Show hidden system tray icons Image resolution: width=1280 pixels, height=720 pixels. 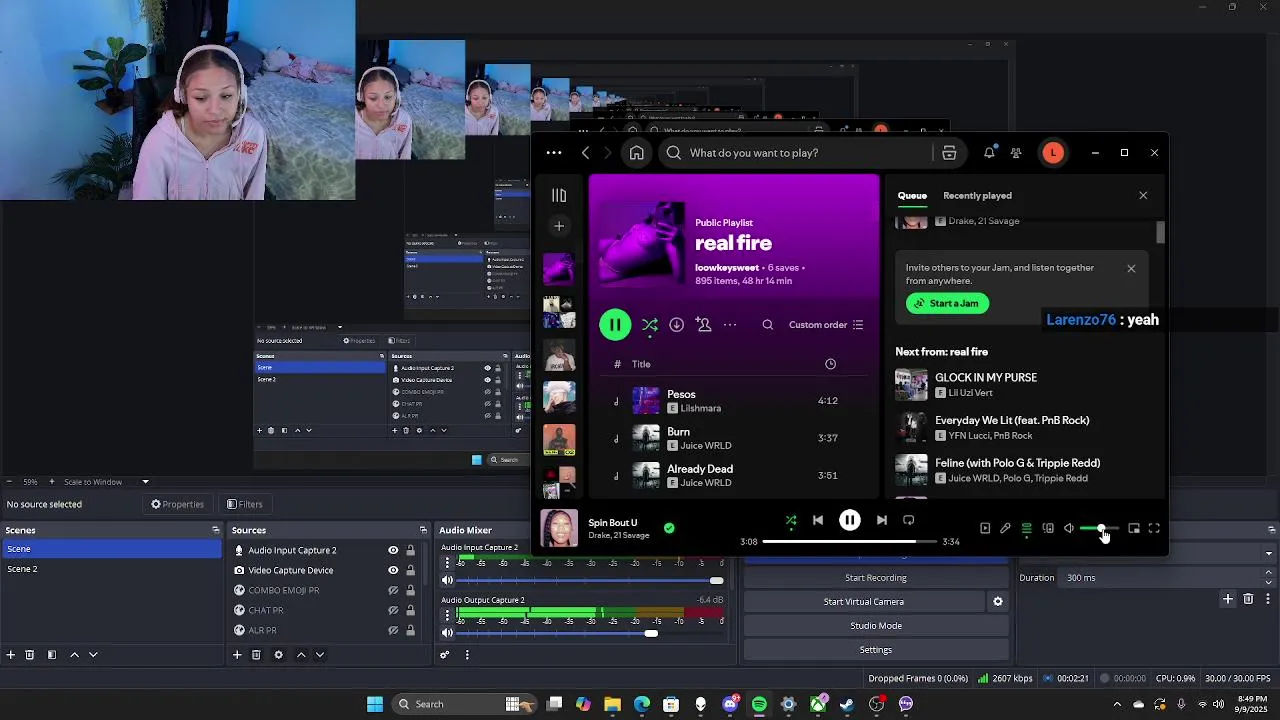click(x=1117, y=704)
